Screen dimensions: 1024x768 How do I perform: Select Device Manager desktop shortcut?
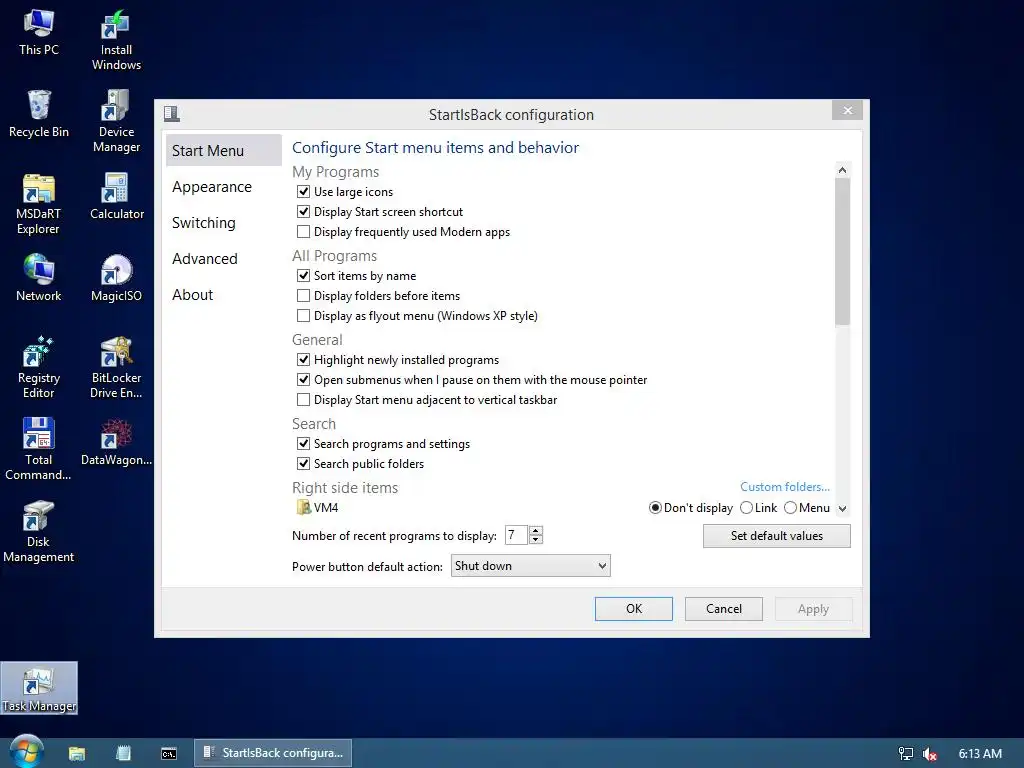pos(116,122)
